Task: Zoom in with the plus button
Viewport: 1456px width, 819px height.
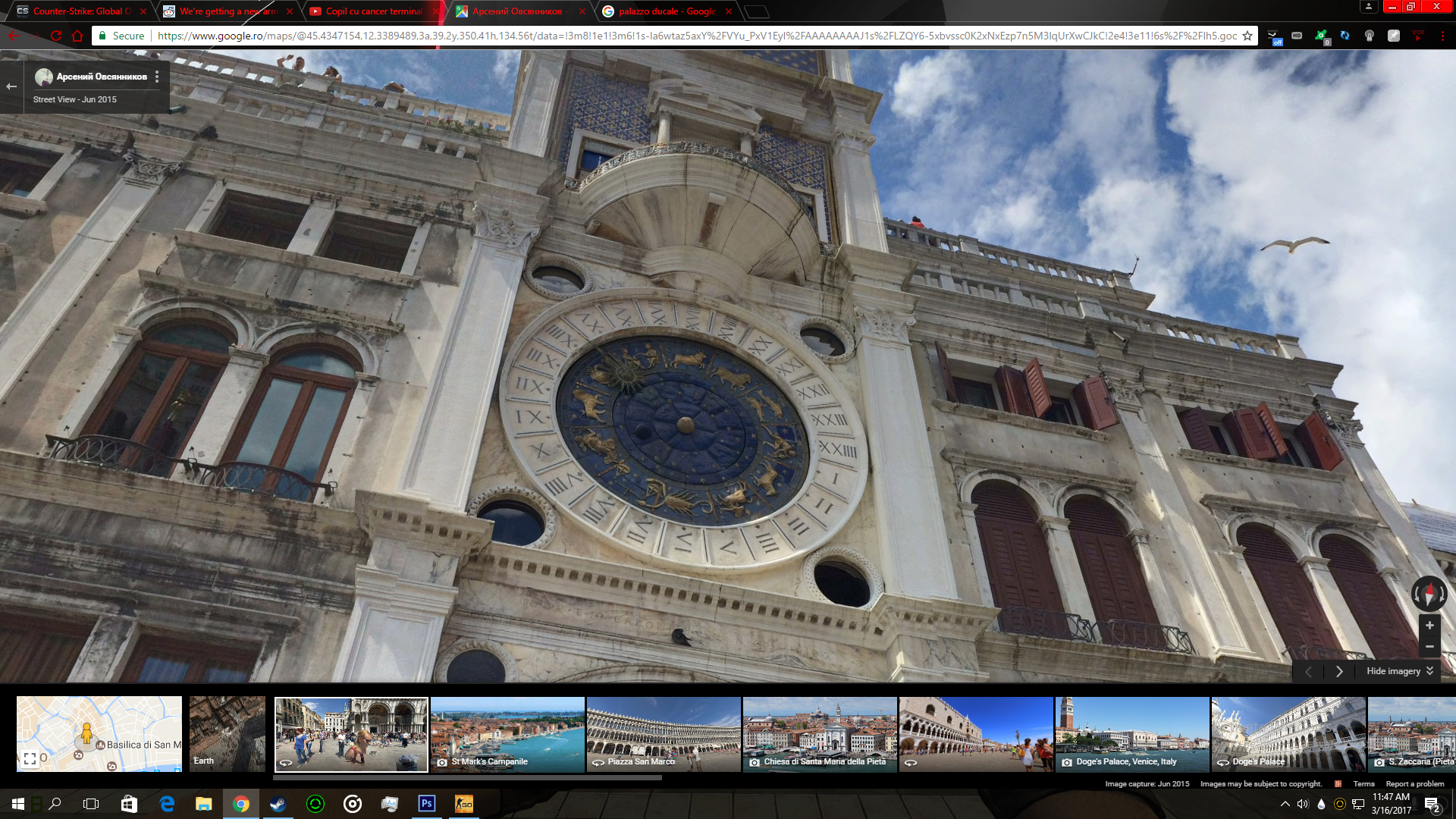Action: [x=1429, y=626]
